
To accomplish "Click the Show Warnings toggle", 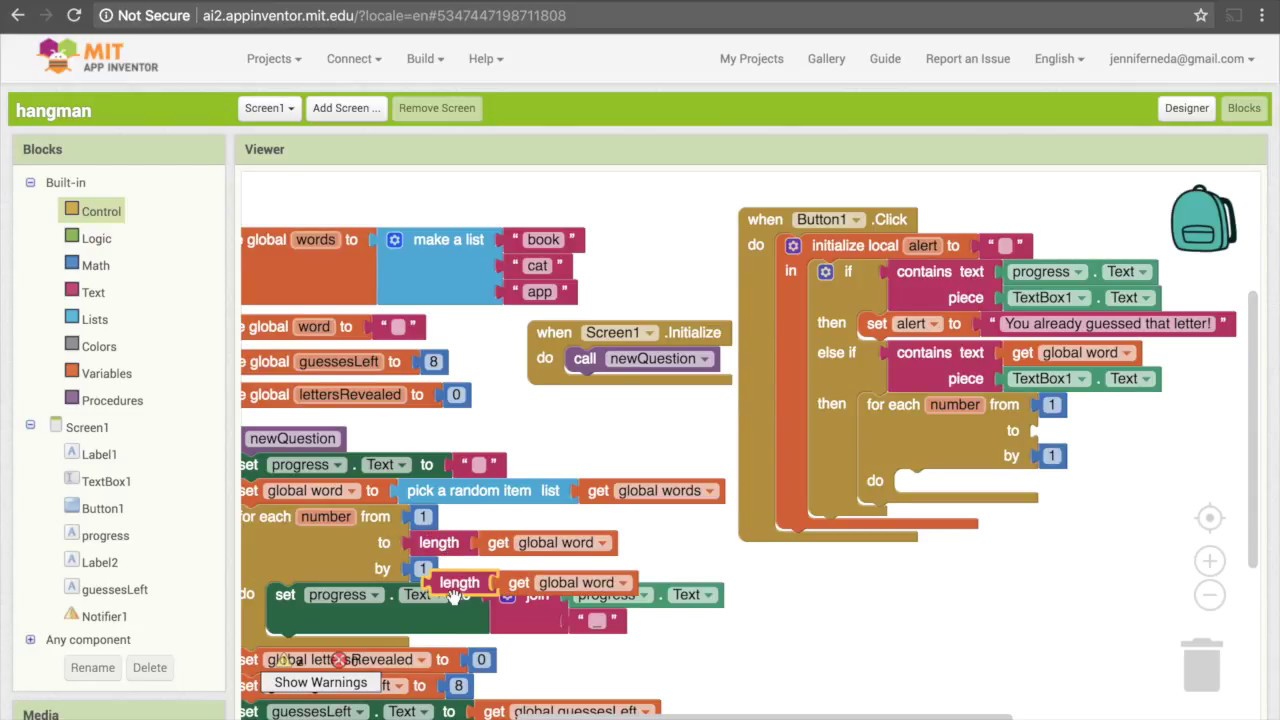I will tap(320, 683).
